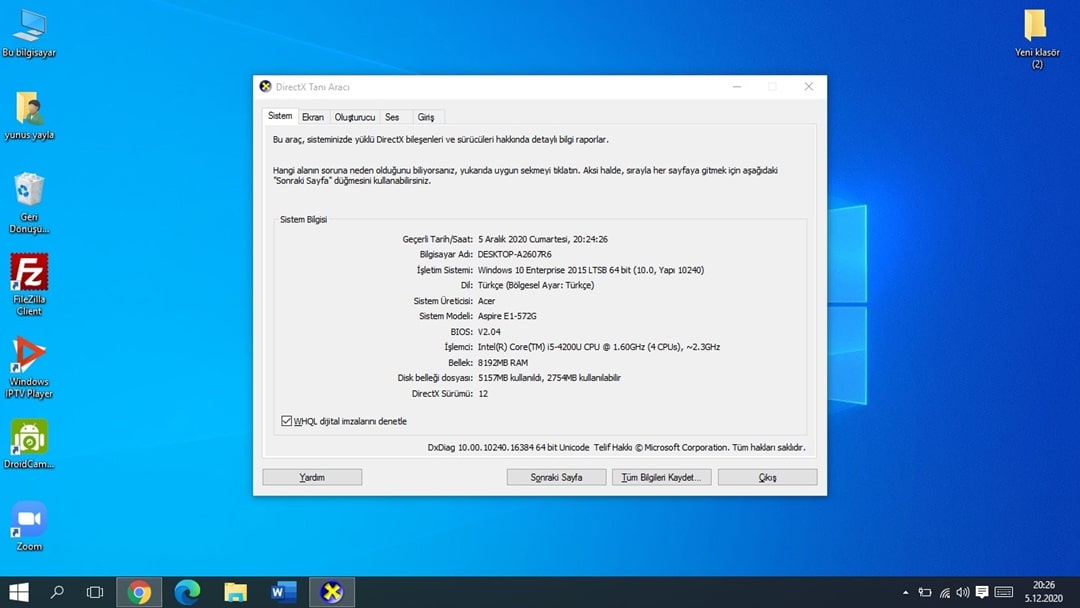Open Task View on the taskbar
The image size is (1080, 608).
[94, 592]
